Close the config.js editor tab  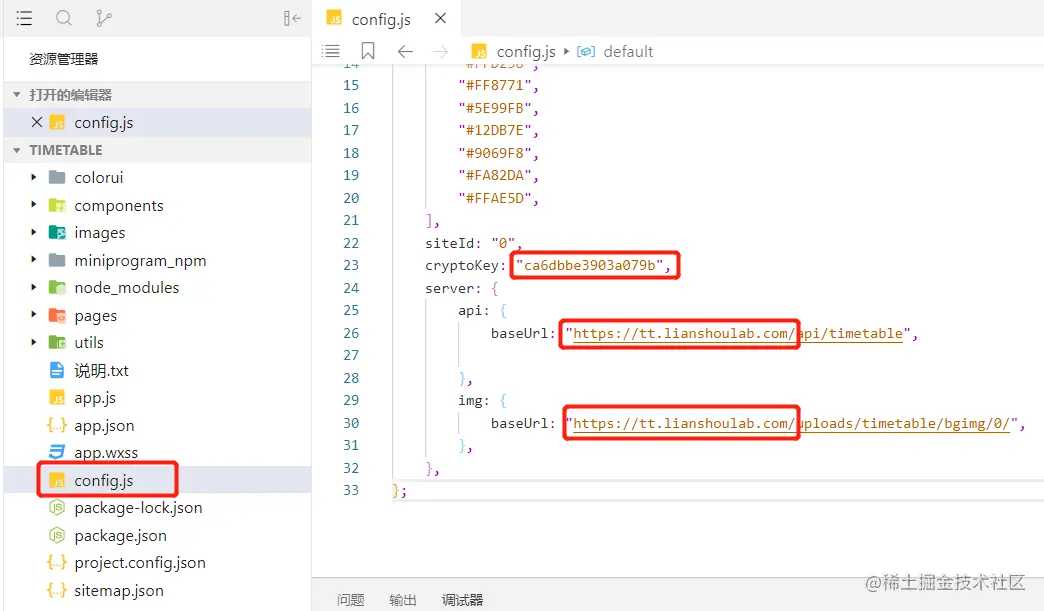click(x=440, y=19)
